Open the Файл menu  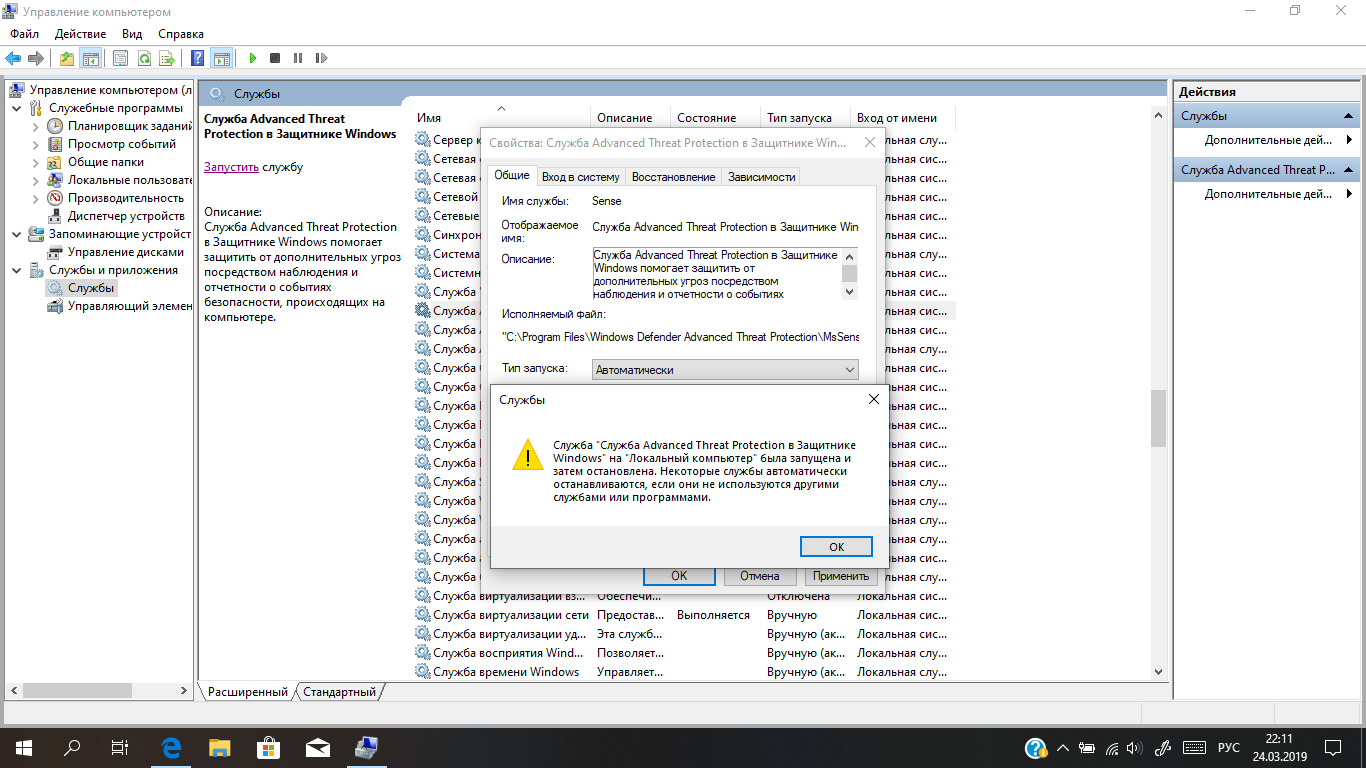point(24,34)
